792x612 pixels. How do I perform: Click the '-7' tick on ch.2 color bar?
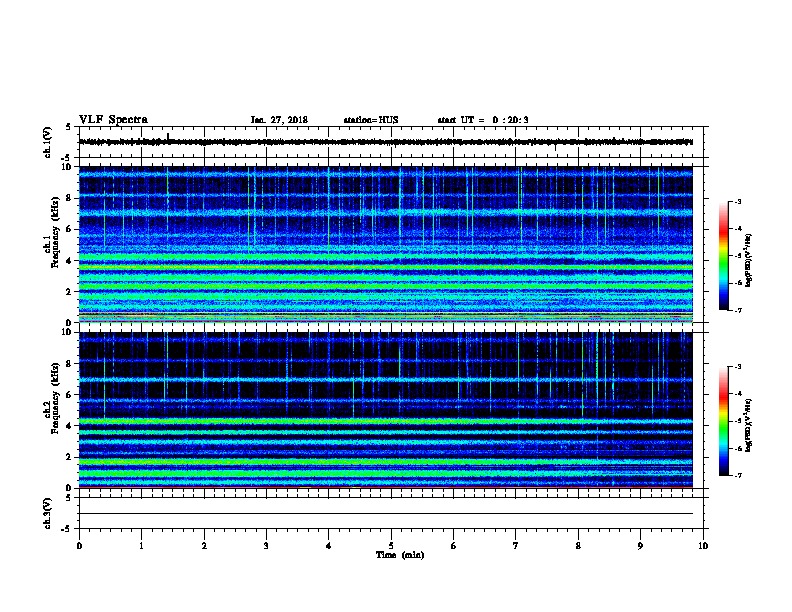click(x=737, y=475)
